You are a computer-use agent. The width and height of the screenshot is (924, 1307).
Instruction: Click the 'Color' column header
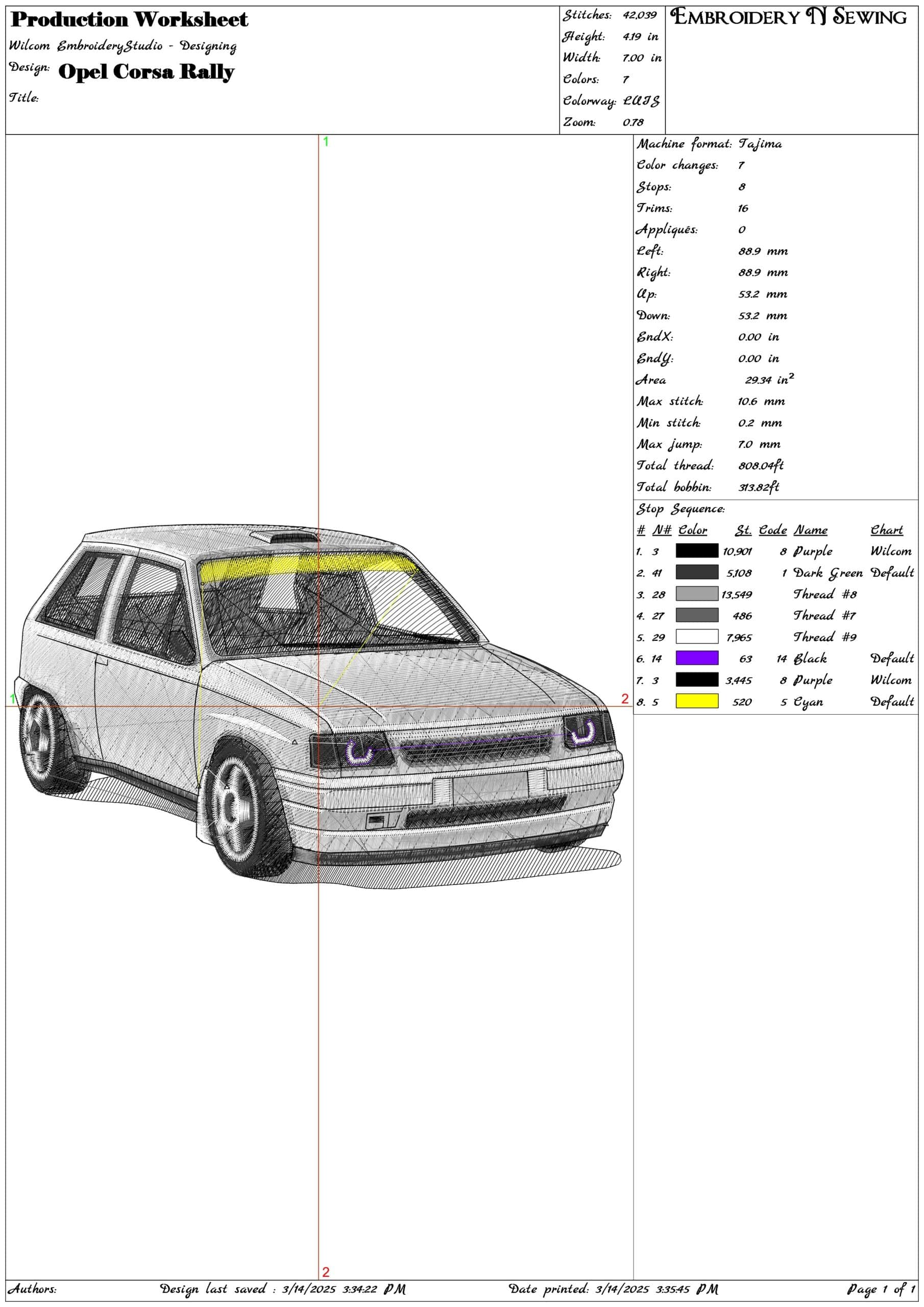(692, 530)
